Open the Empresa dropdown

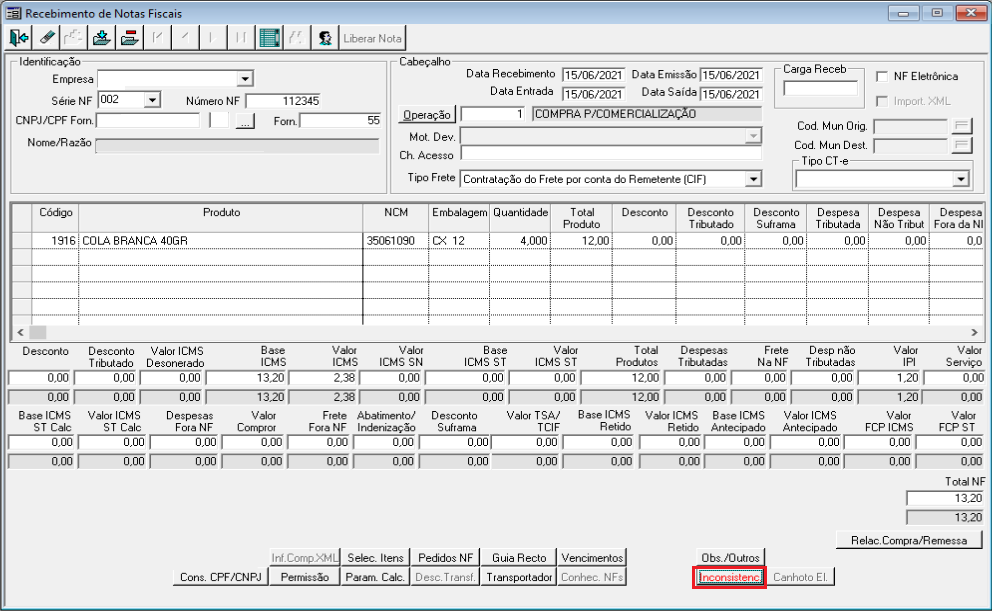coord(245,79)
